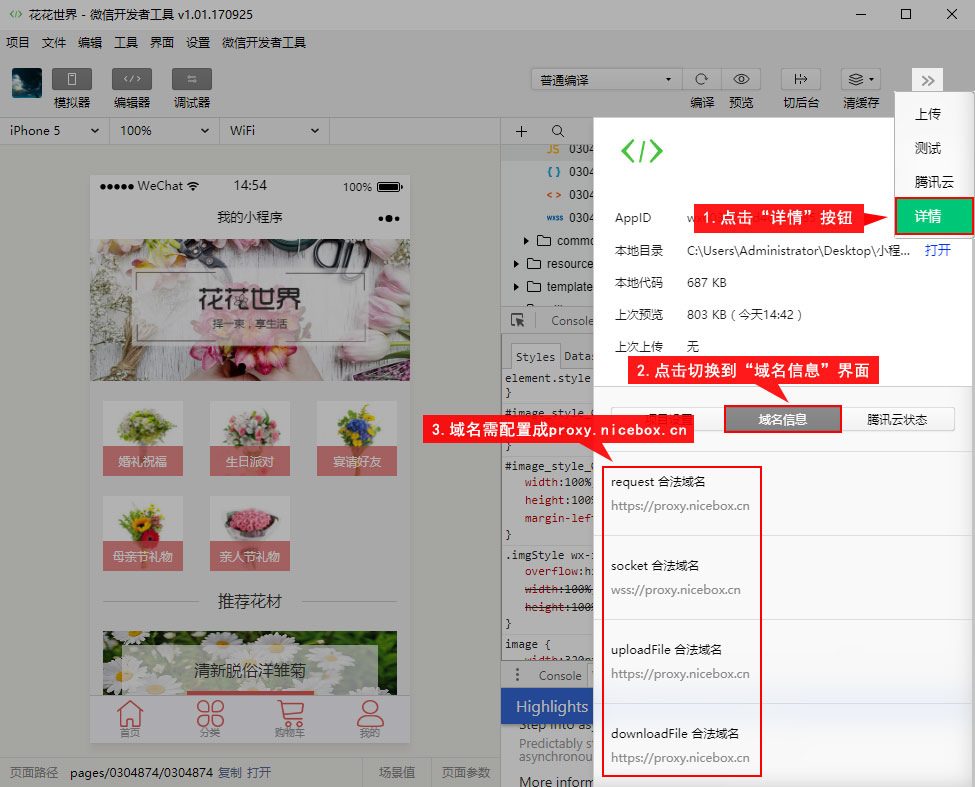Open the iPhone 5 device dropdown
This screenshot has height=787, width=975.
coord(54,131)
